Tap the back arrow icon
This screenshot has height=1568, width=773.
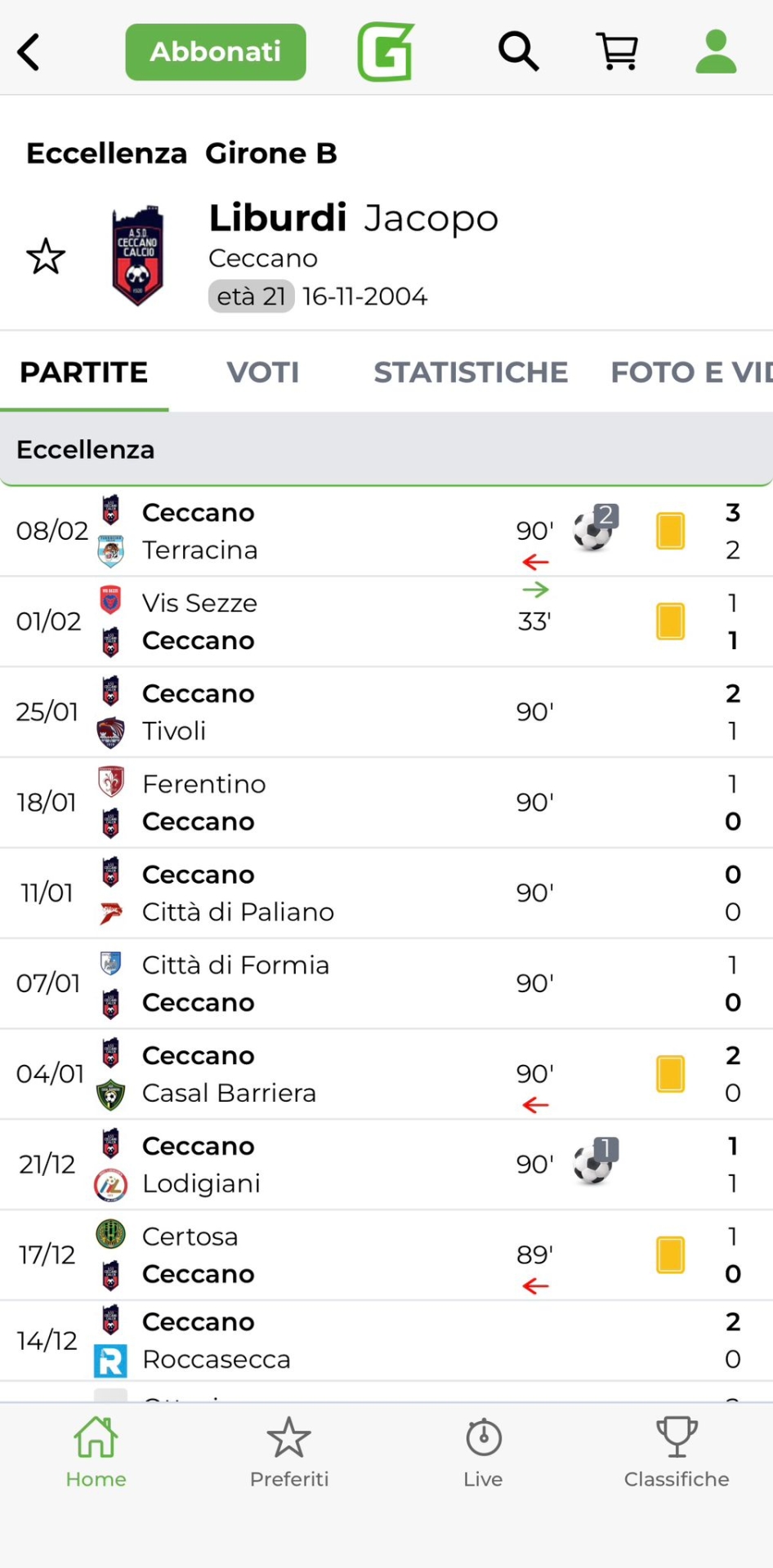point(29,52)
